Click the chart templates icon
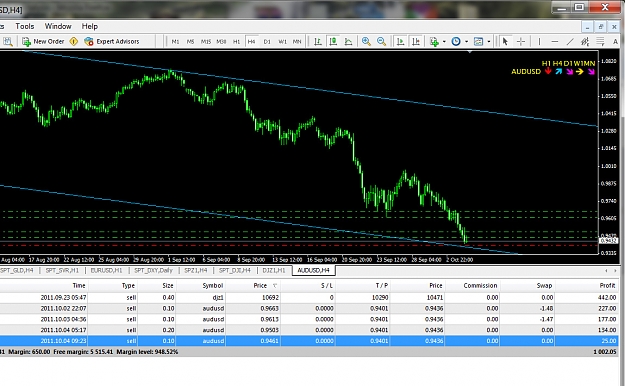Viewport: 625px width, 386px height. [478, 41]
